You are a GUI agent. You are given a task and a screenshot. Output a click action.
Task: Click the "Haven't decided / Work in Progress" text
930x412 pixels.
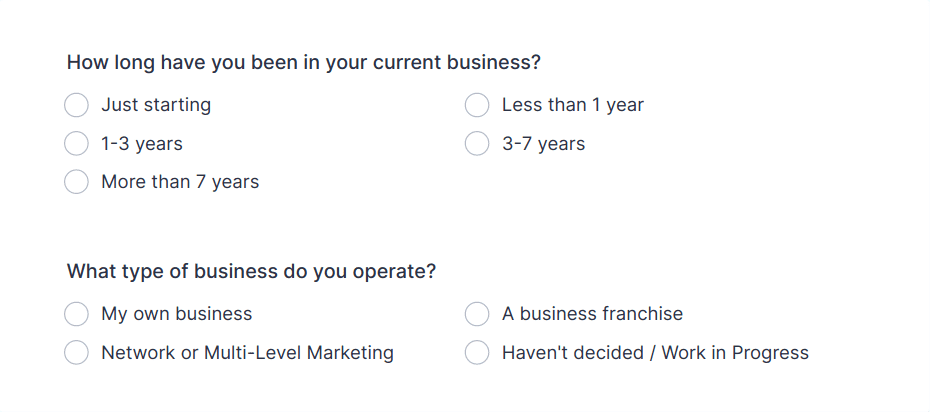pyautogui.click(x=655, y=353)
